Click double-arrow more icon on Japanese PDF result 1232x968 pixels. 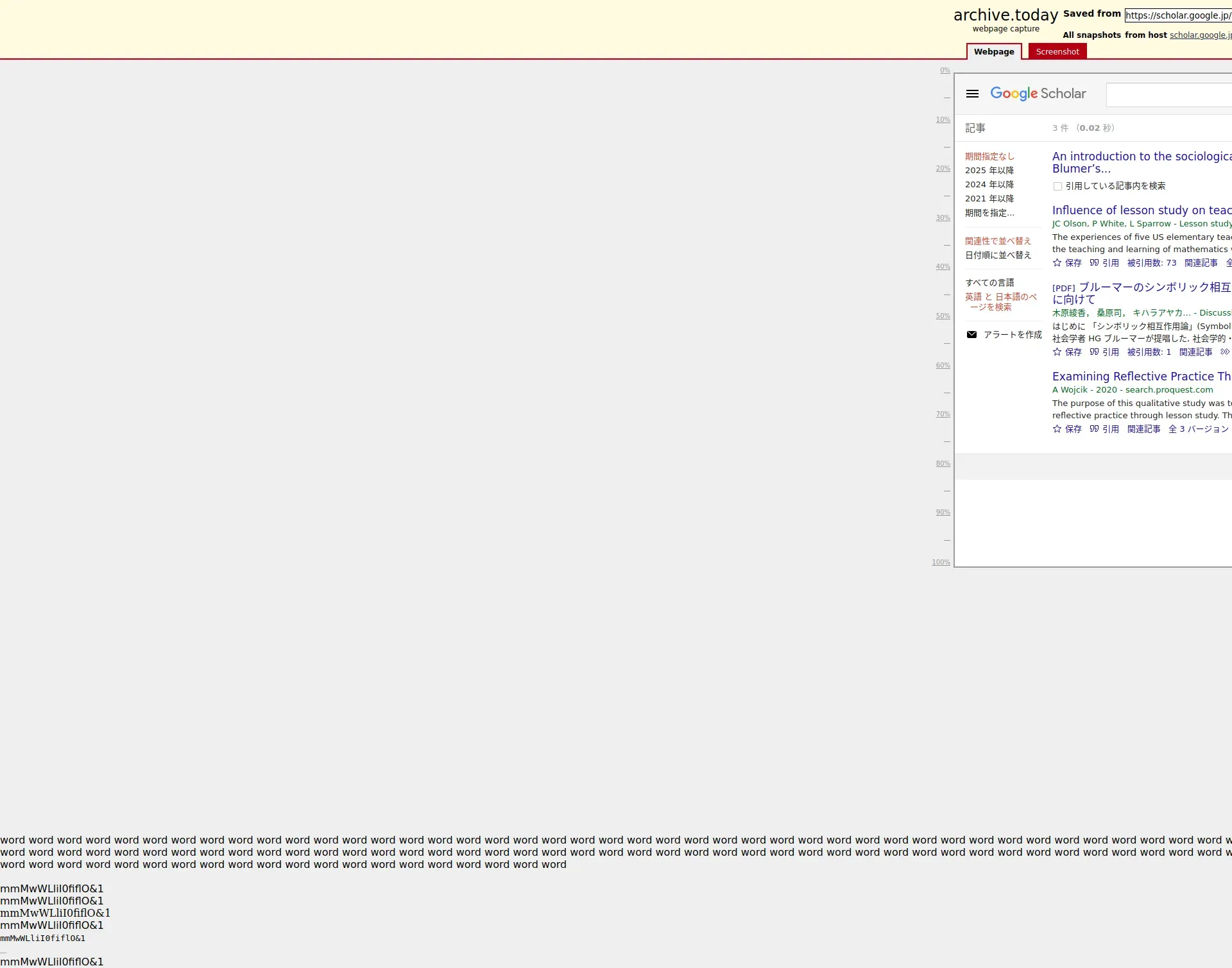[x=1224, y=352]
